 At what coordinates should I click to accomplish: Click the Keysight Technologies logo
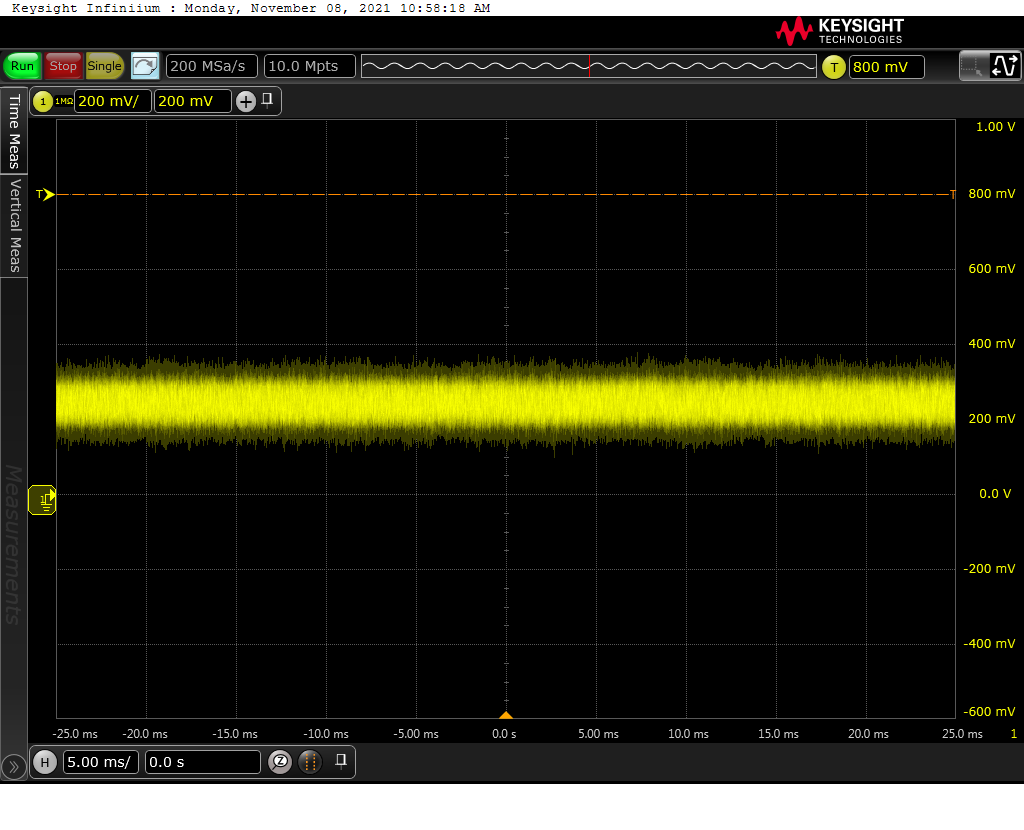click(840, 31)
